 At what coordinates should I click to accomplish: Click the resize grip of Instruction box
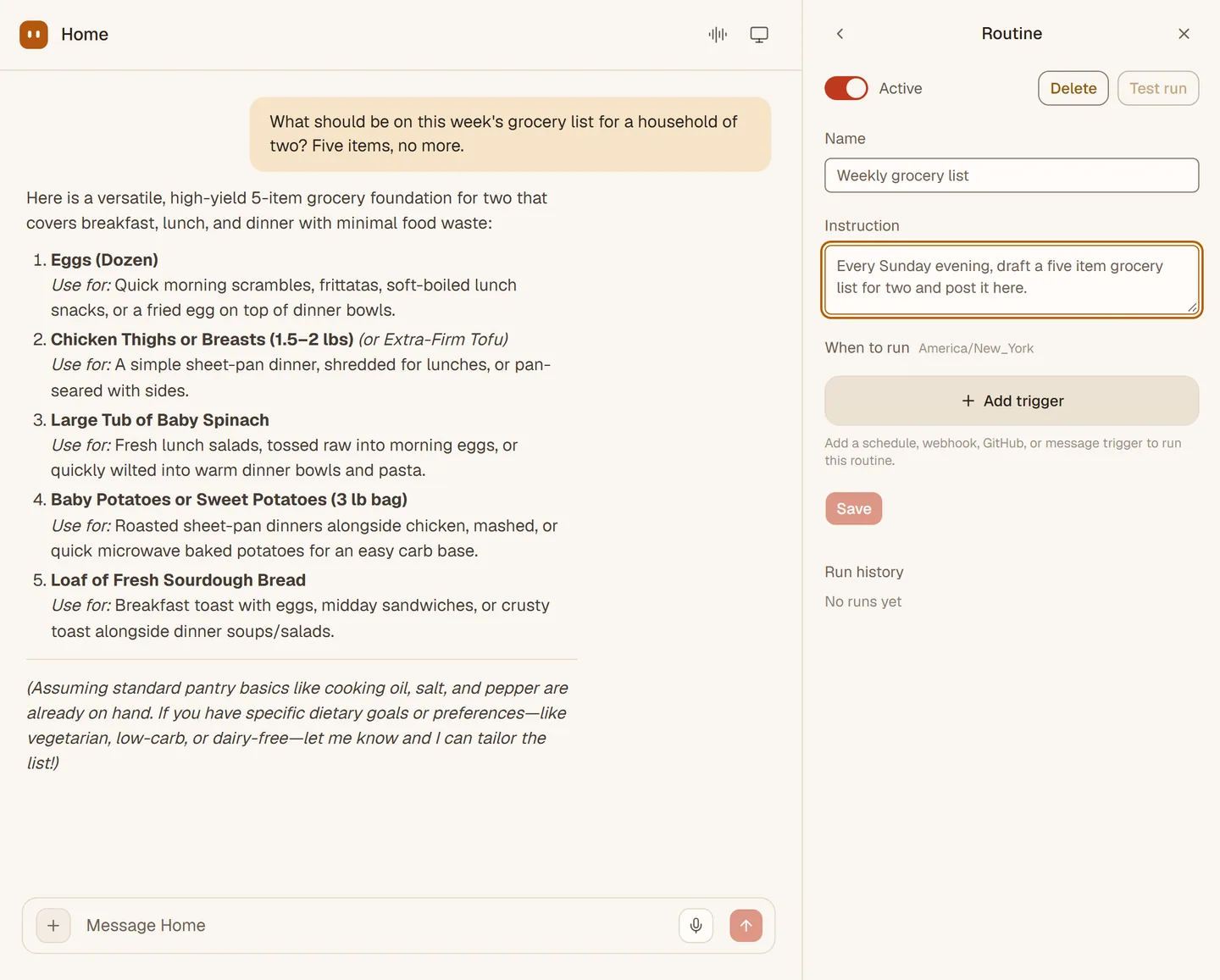point(1192,307)
